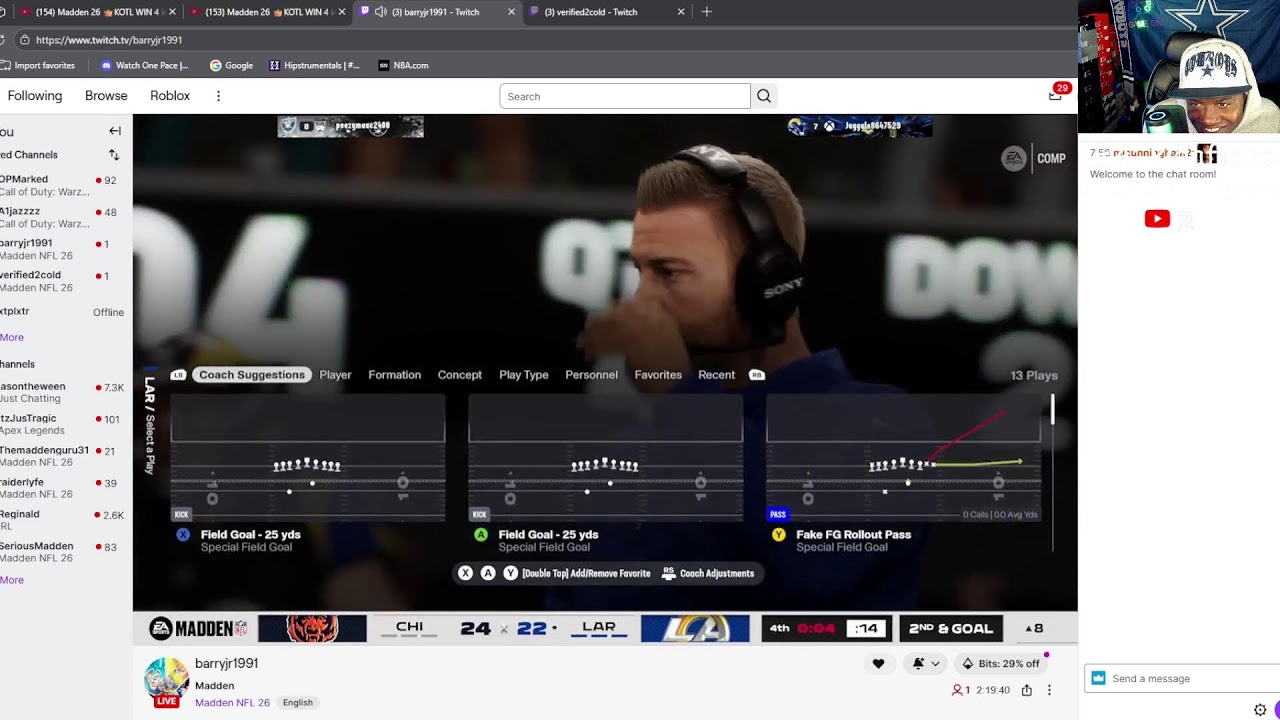Expand recommended channels with bottom More link

coord(12,580)
